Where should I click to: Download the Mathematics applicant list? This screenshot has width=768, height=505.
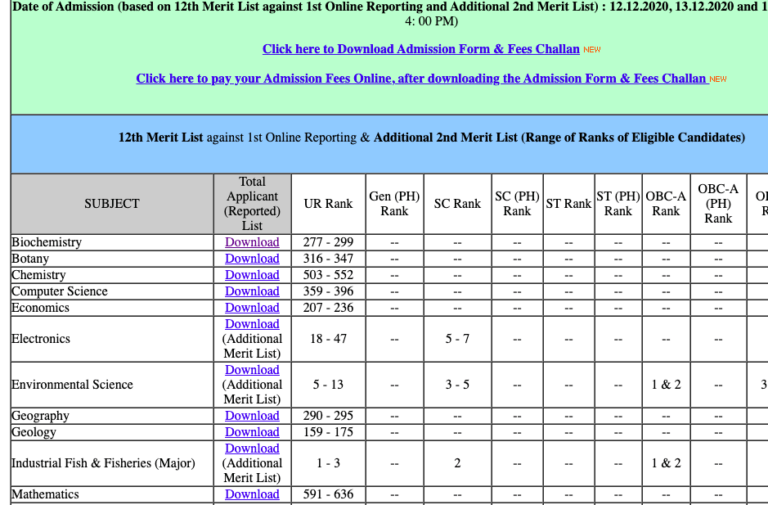252,494
